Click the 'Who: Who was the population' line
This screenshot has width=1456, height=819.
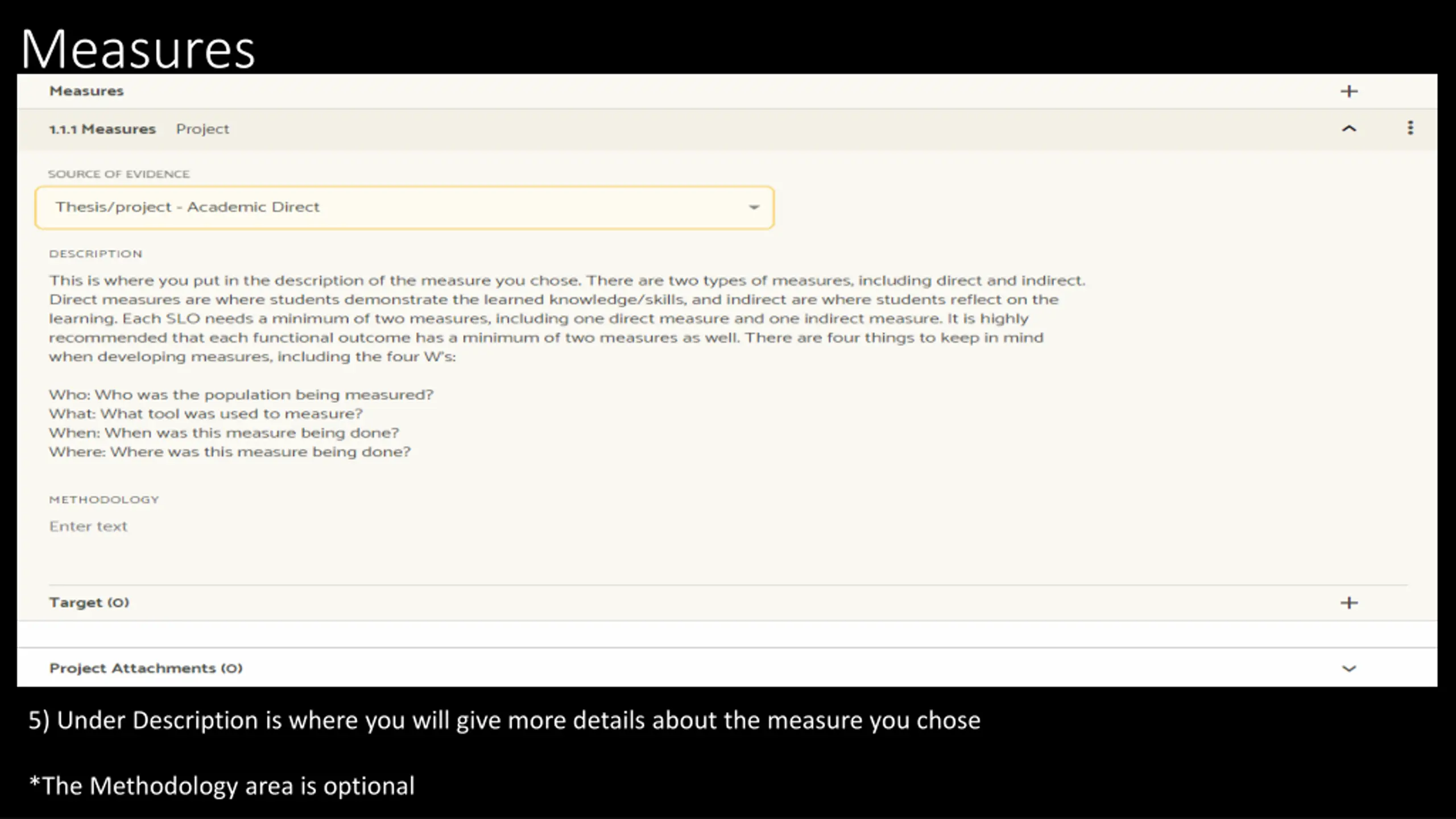[241, 395]
